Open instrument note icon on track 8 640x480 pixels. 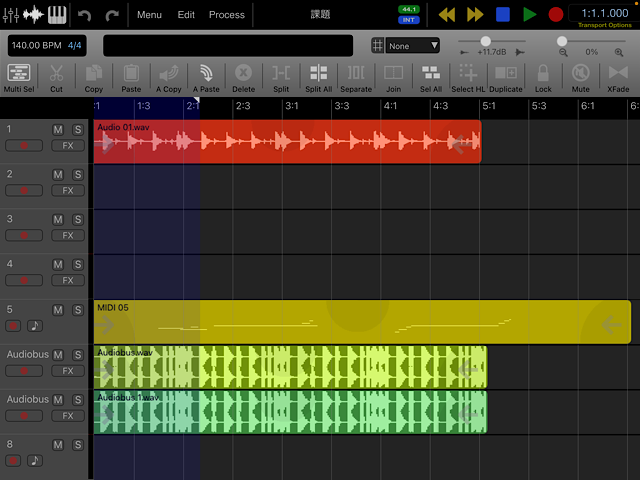(x=35, y=460)
